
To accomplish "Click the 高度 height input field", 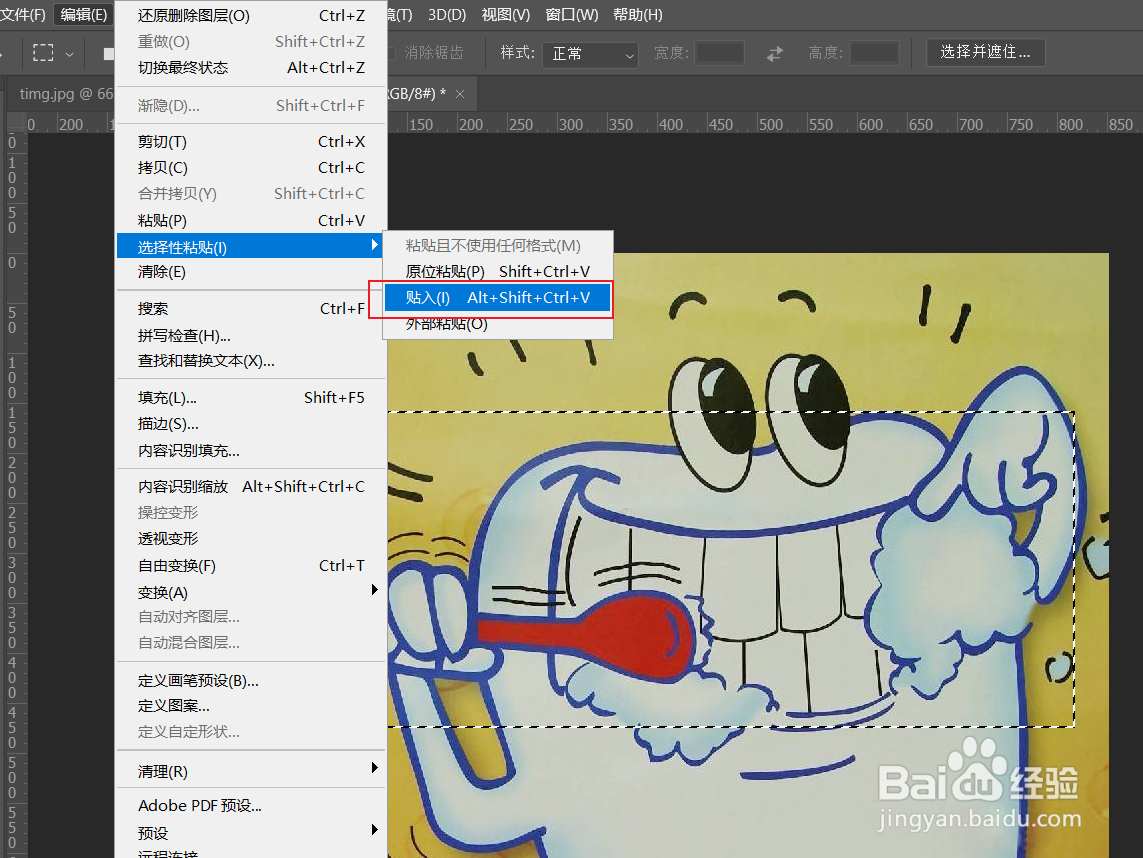I will [875, 53].
